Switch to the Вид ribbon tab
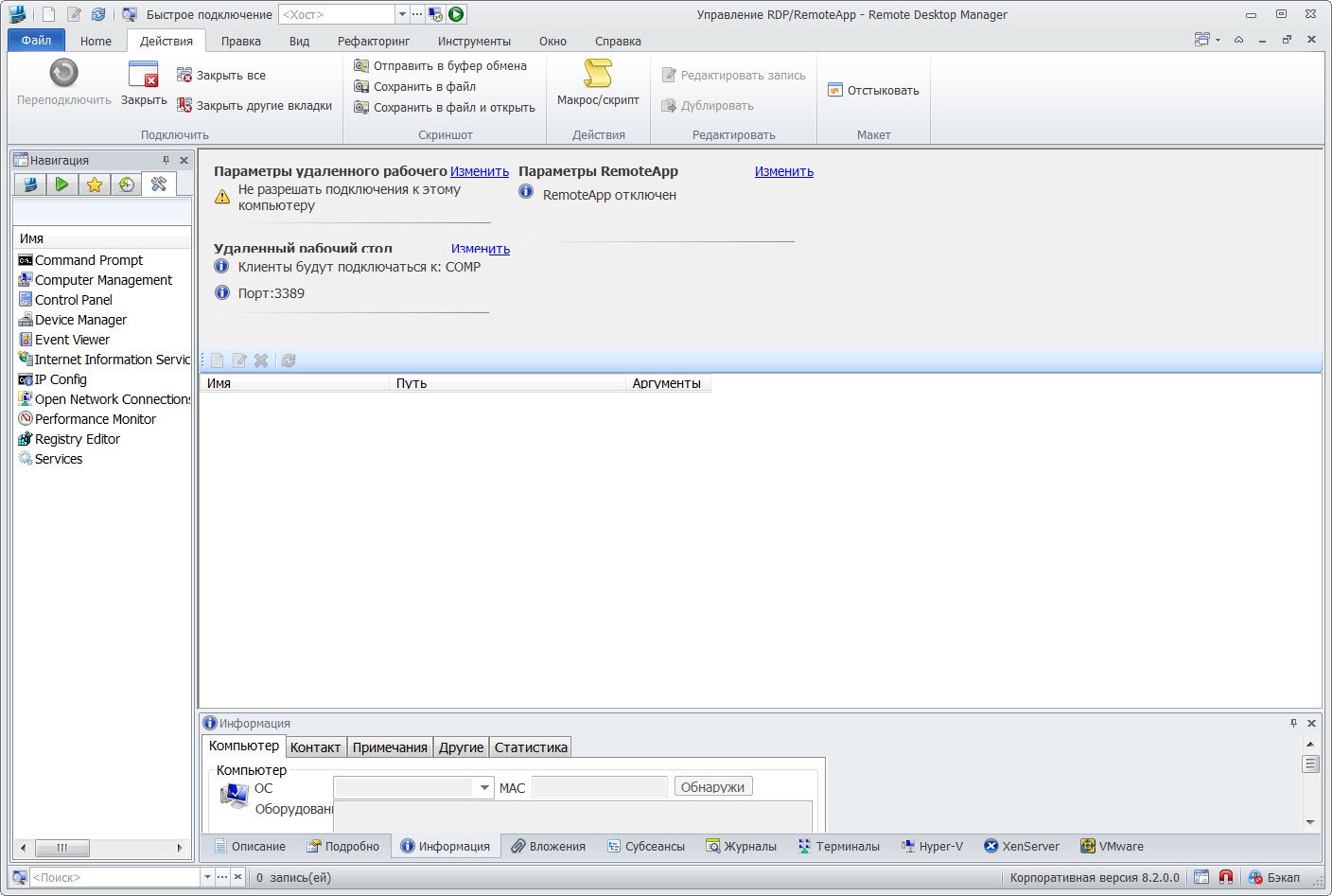 point(300,41)
